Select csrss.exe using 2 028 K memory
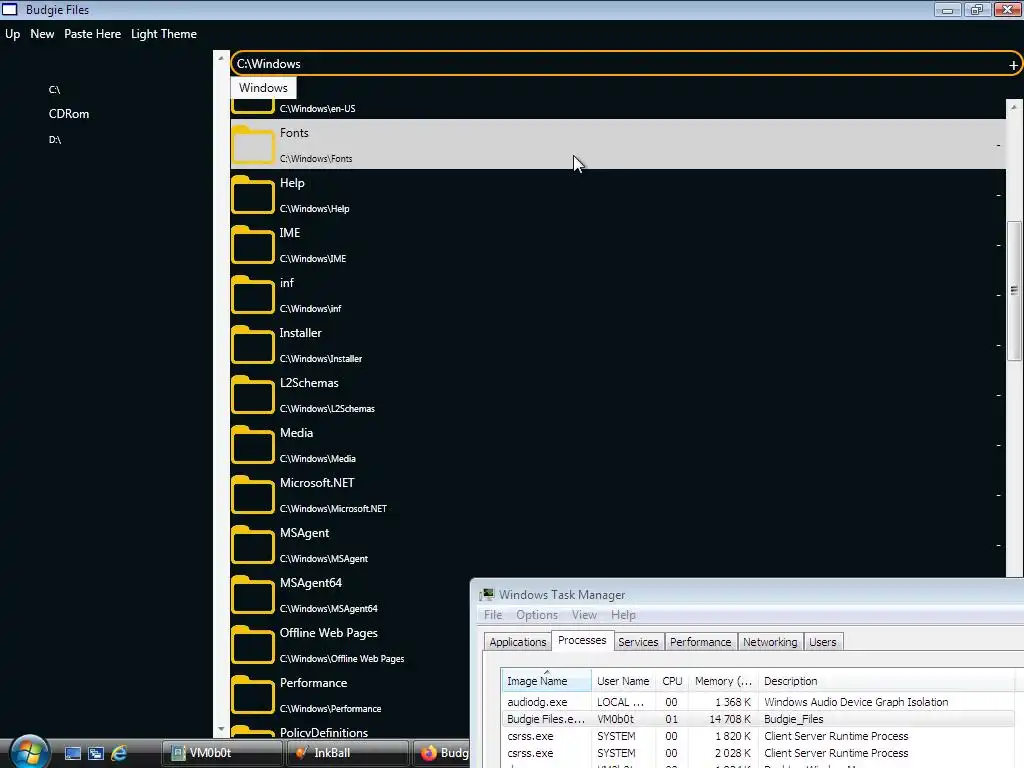 [758, 753]
